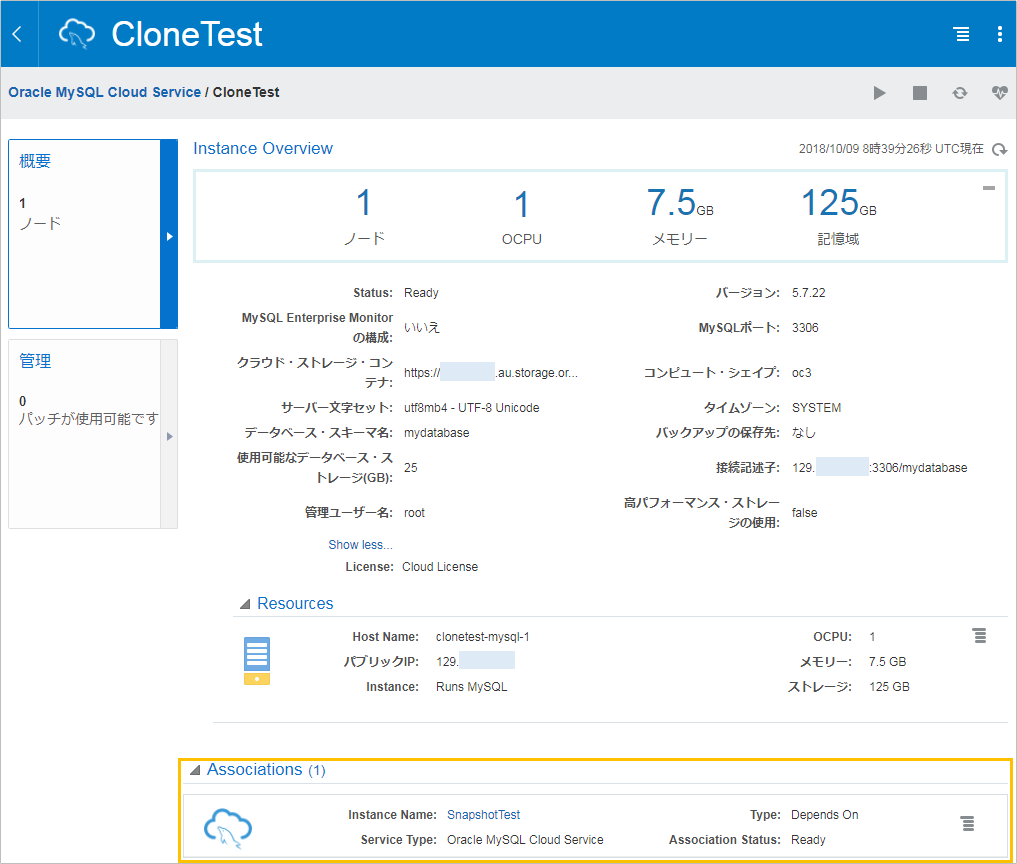This screenshot has height=864, width=1017.
Task: Click the OCPU summary count
Action: click(x=521, y=204)
